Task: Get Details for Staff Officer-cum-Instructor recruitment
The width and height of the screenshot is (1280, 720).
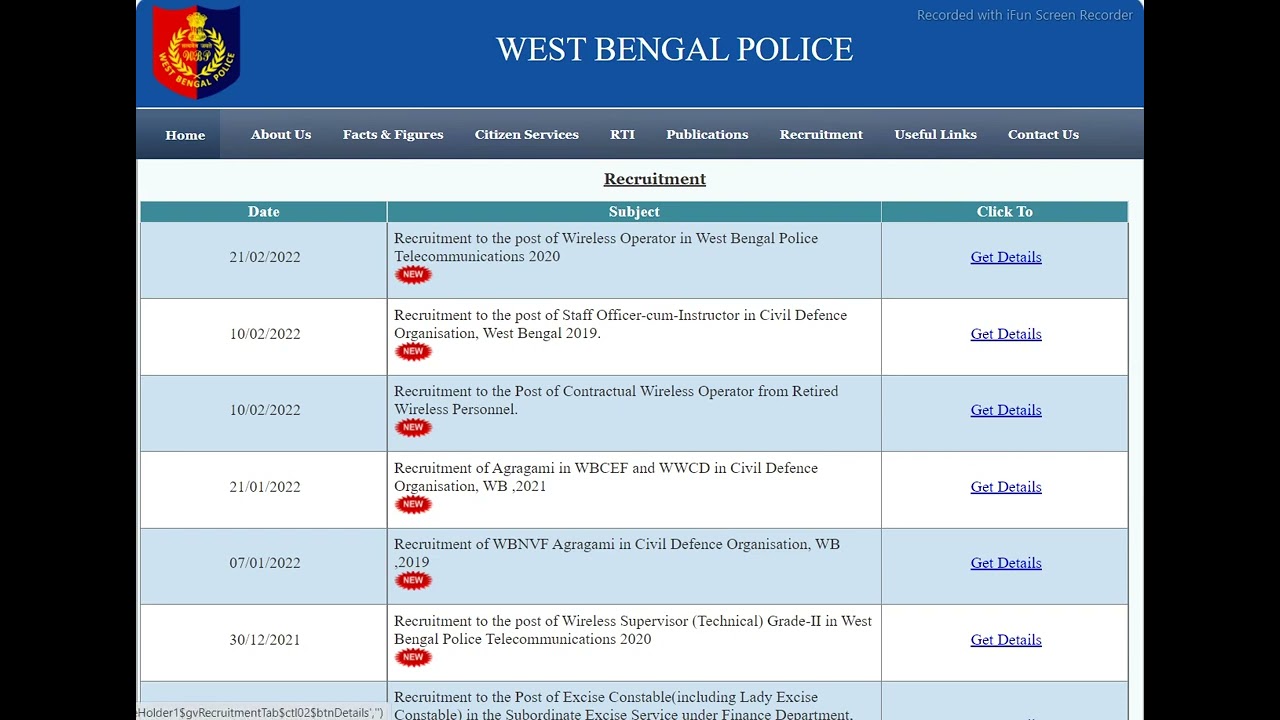Action: click(x=1006, y=334)
